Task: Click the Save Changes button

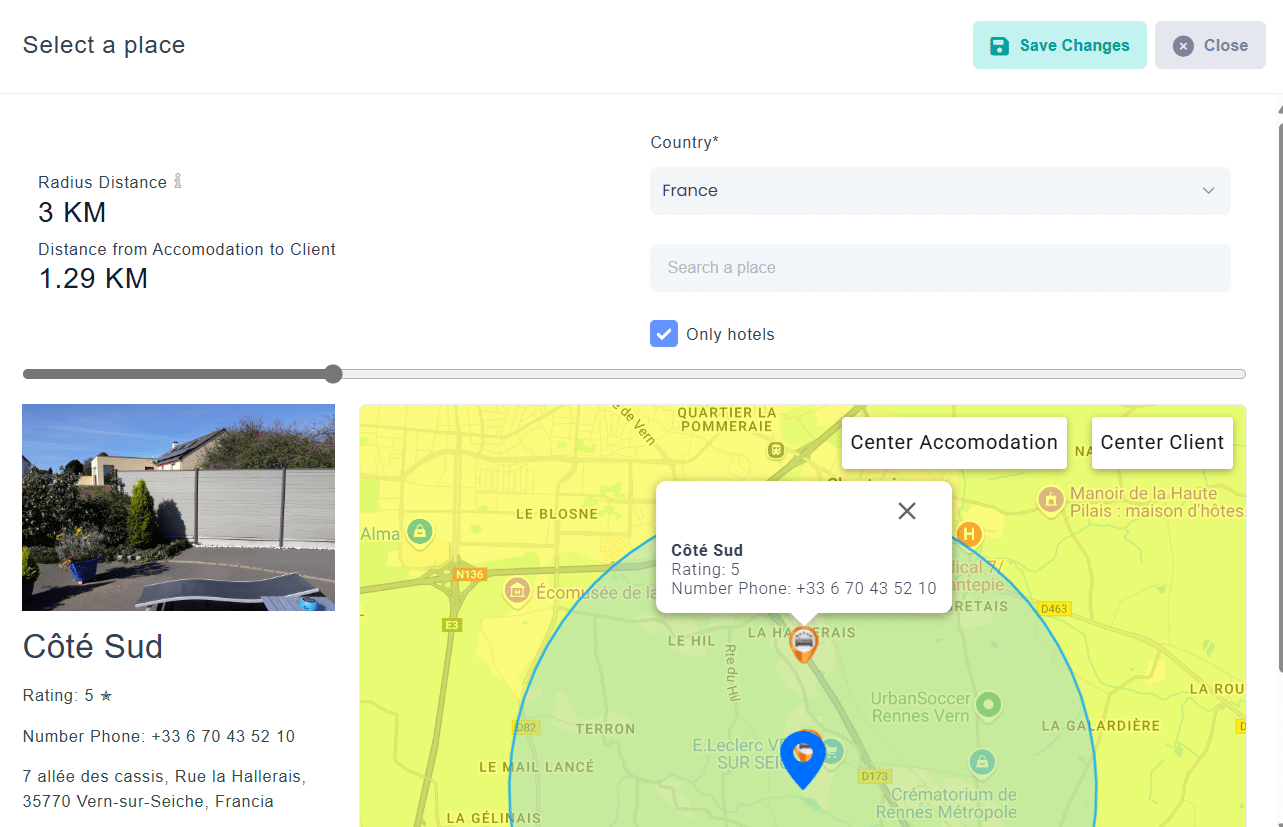Action: [1060, 45]
